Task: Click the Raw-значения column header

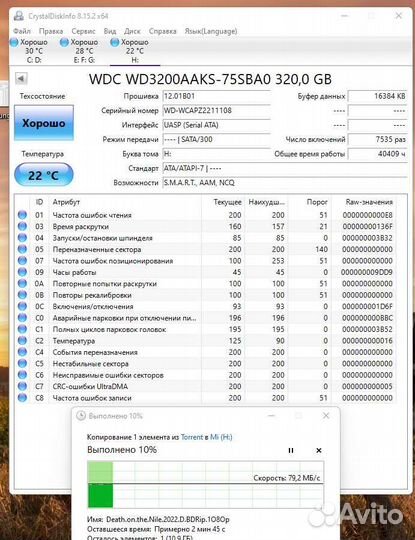Action: (x=364, y=202)
